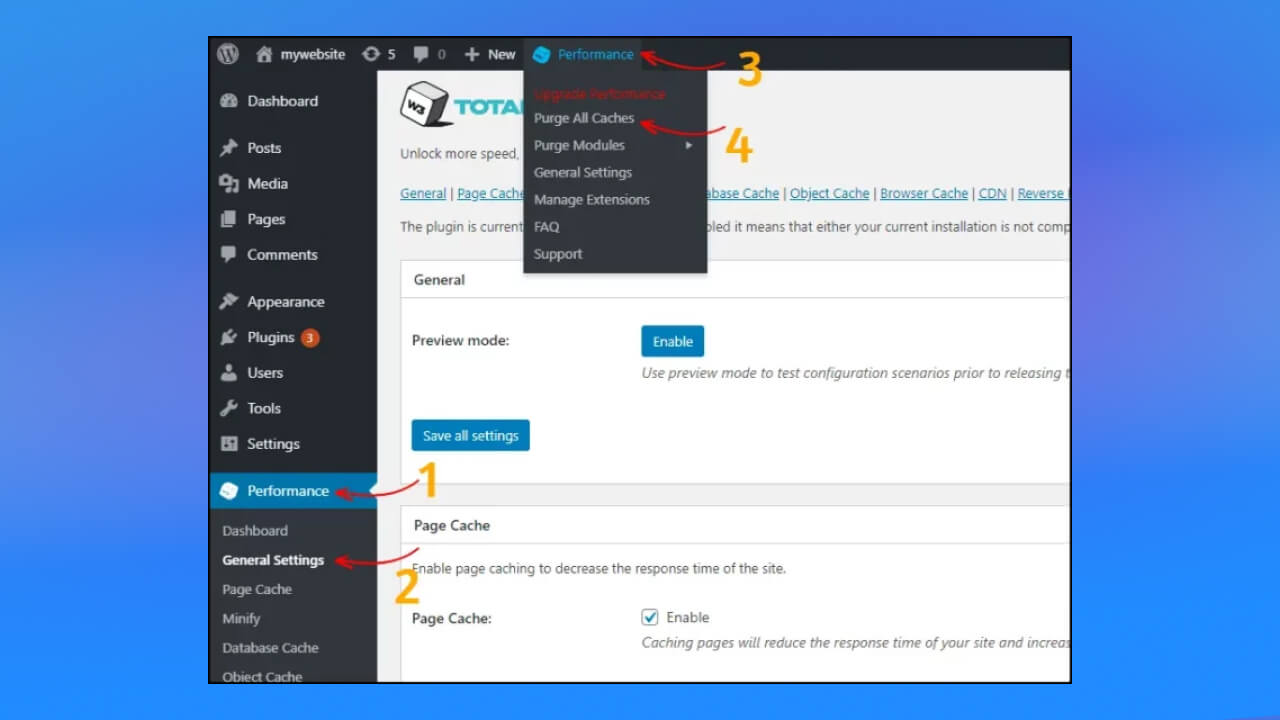This screenshot has height=720, width=1280.
Task: Open FAQ from Performance dropdown
Action: pos(546,227)
